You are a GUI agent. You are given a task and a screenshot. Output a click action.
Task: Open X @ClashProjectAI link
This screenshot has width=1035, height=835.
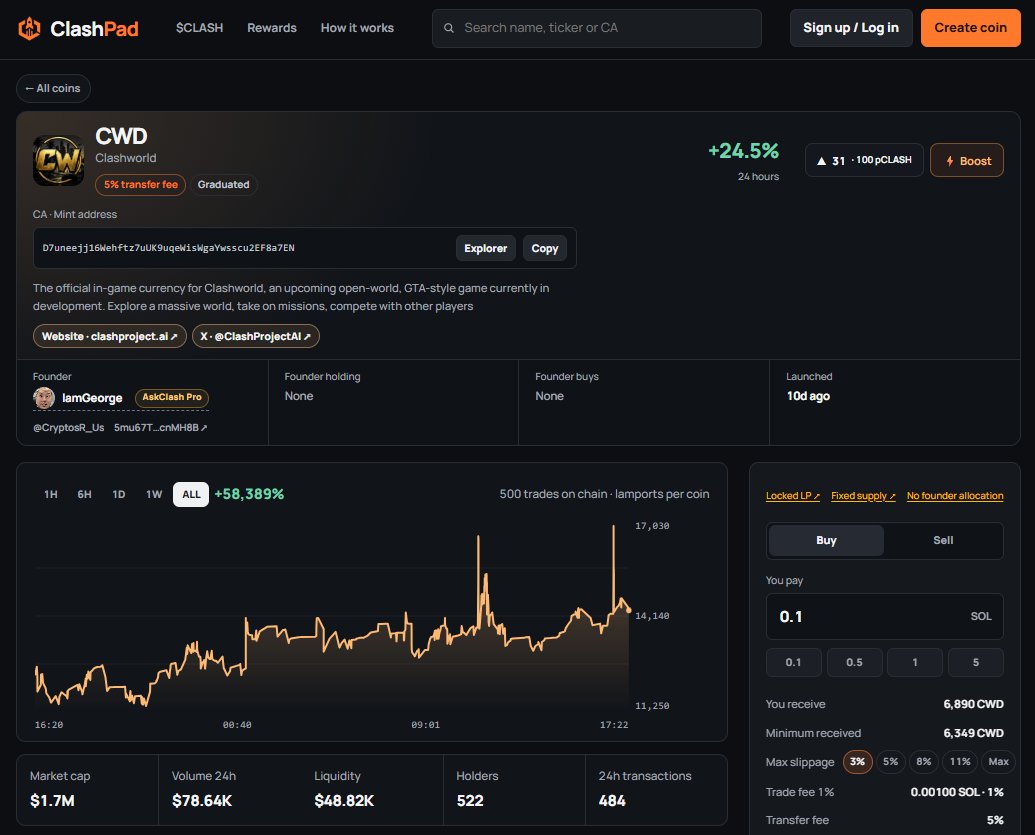(x=255, y=336)
